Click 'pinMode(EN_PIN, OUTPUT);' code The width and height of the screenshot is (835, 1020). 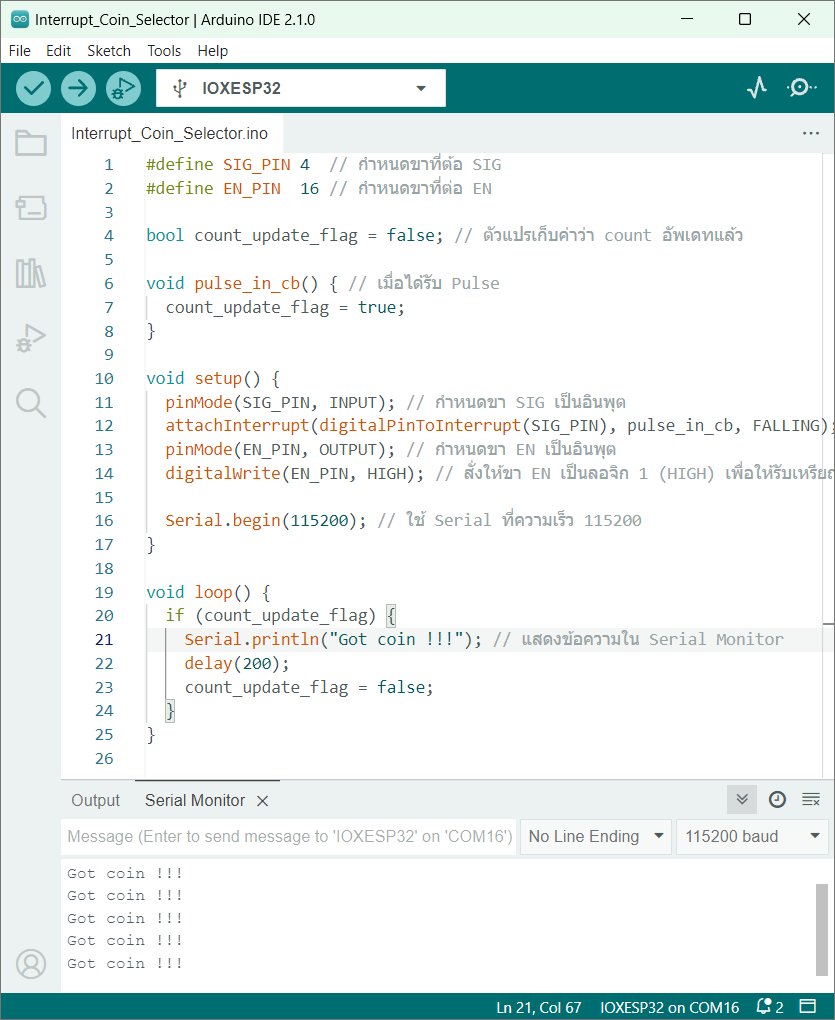point(280,450)
